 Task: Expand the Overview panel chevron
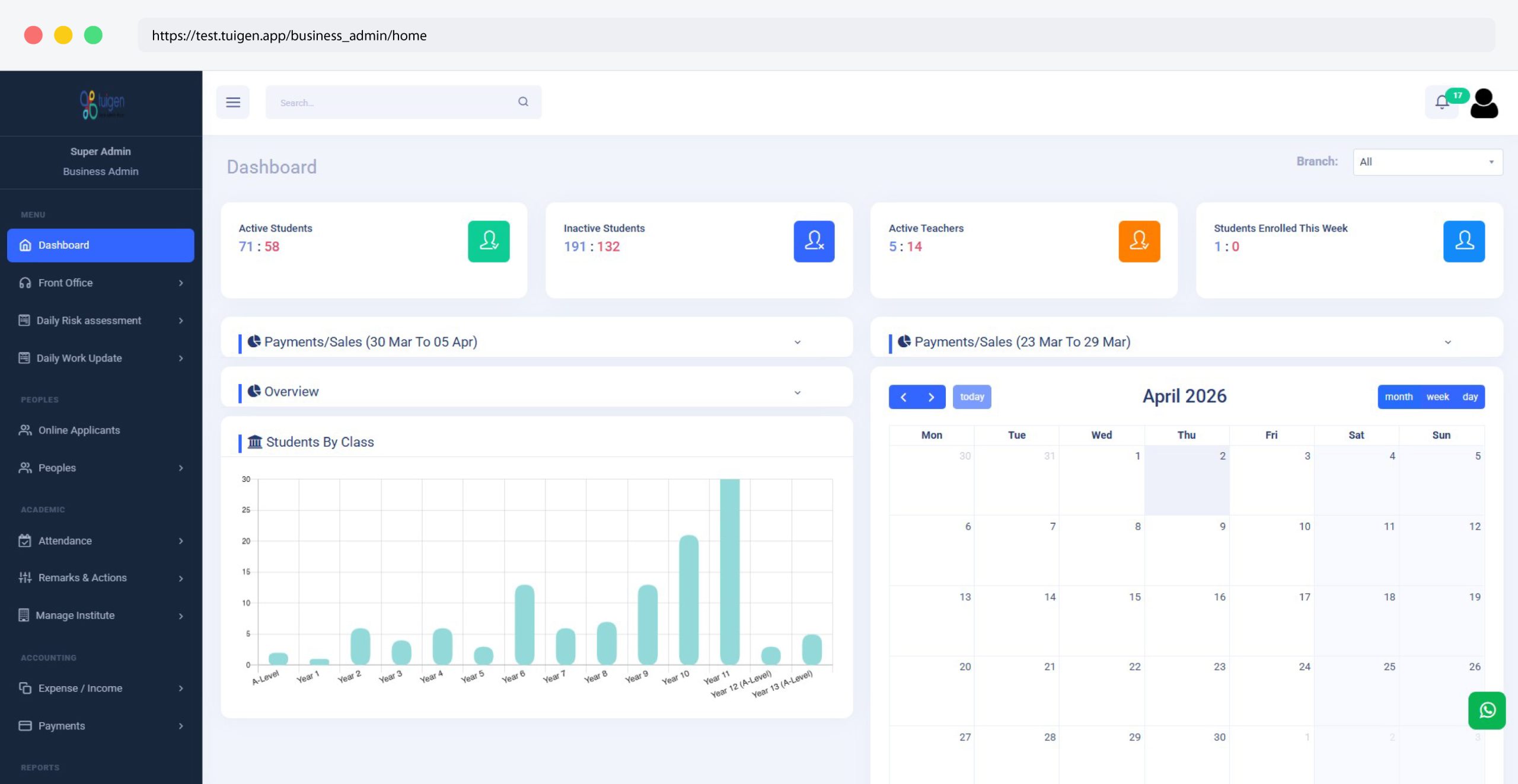pos(798,392)
